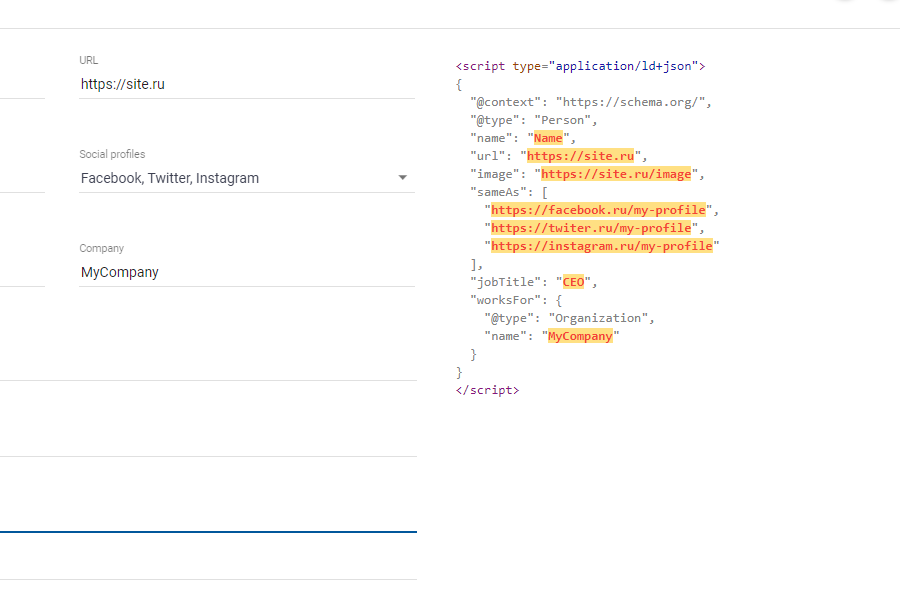Click the closing </script> tag
The height and width of the screenshot is (600, 900).
[487, 390]
